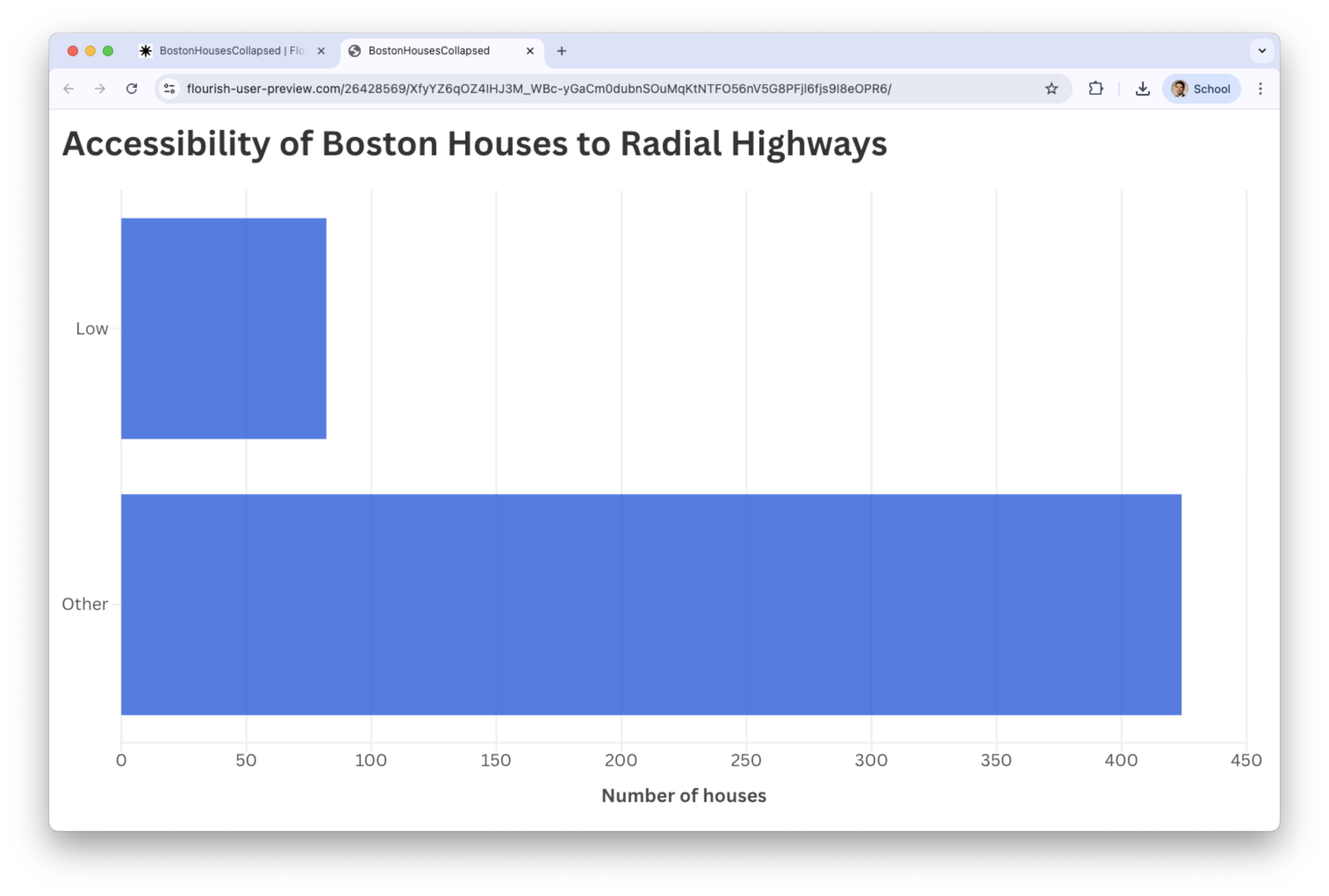Open a new tab with plus button
The image size is (1329, 896).
pyautogui.click(x=561, y=51)
